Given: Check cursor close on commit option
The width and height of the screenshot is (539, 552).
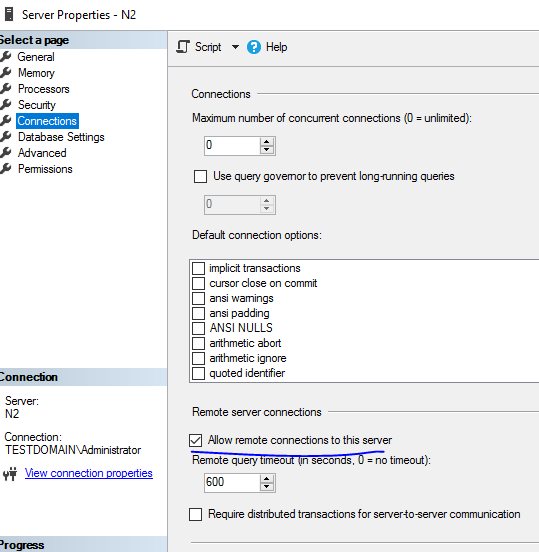Looking at the screenshot, I should [198, 283].
